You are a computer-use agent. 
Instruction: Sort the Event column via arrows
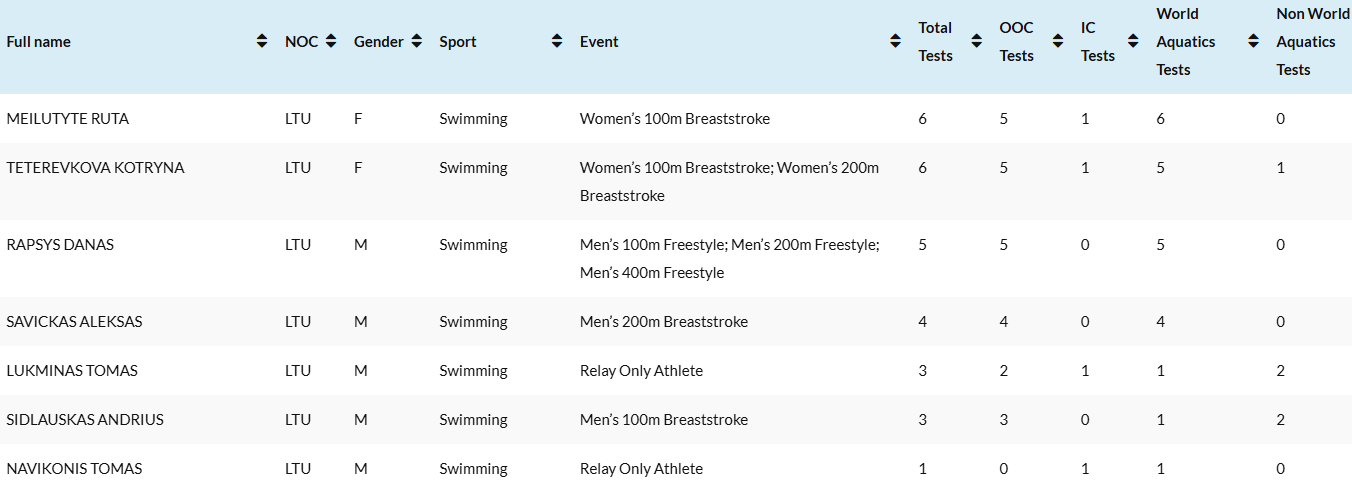(x=896, y=42)
